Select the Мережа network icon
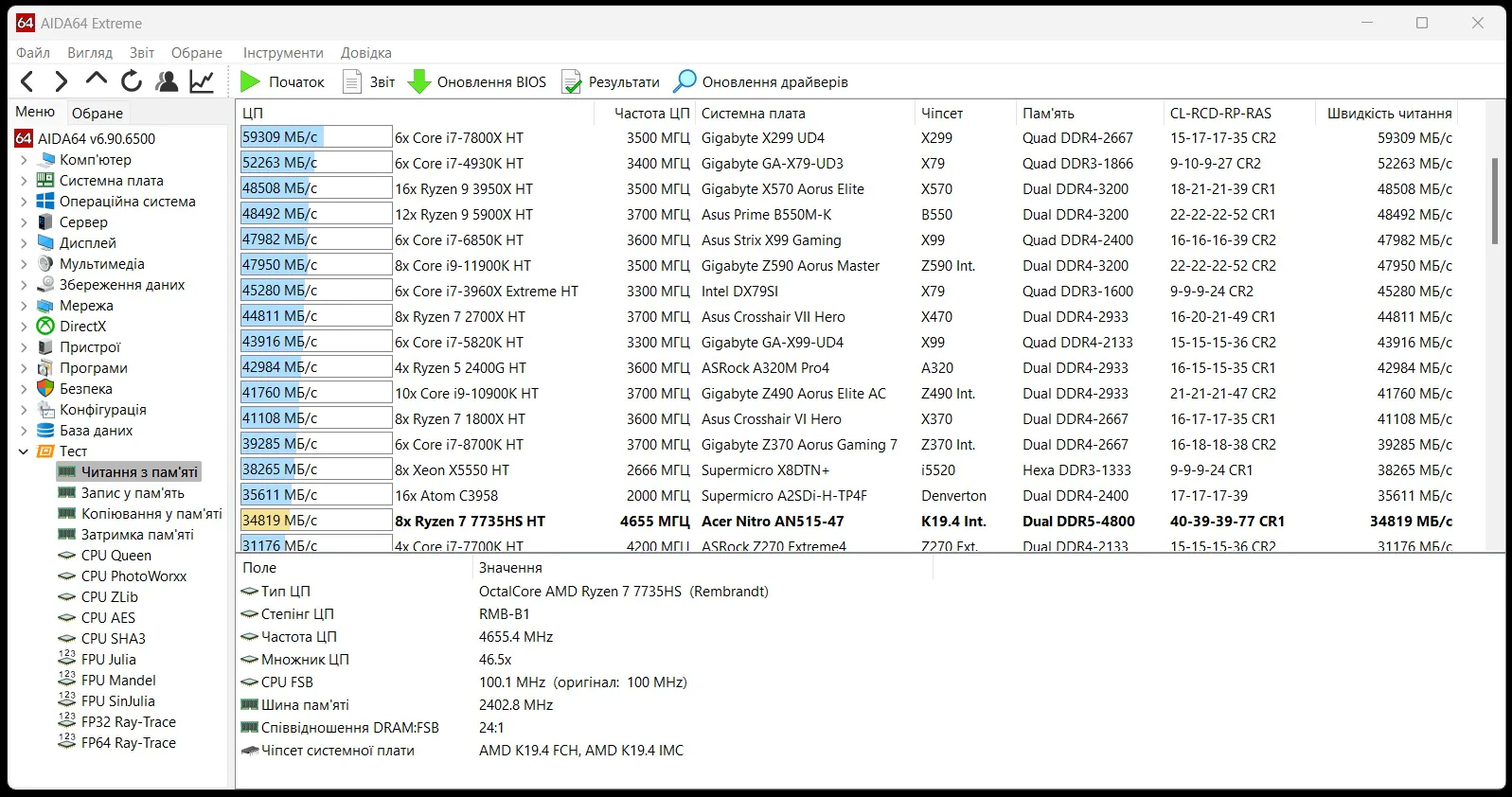The image size is (1512, 797). click(x=45, y=305)
